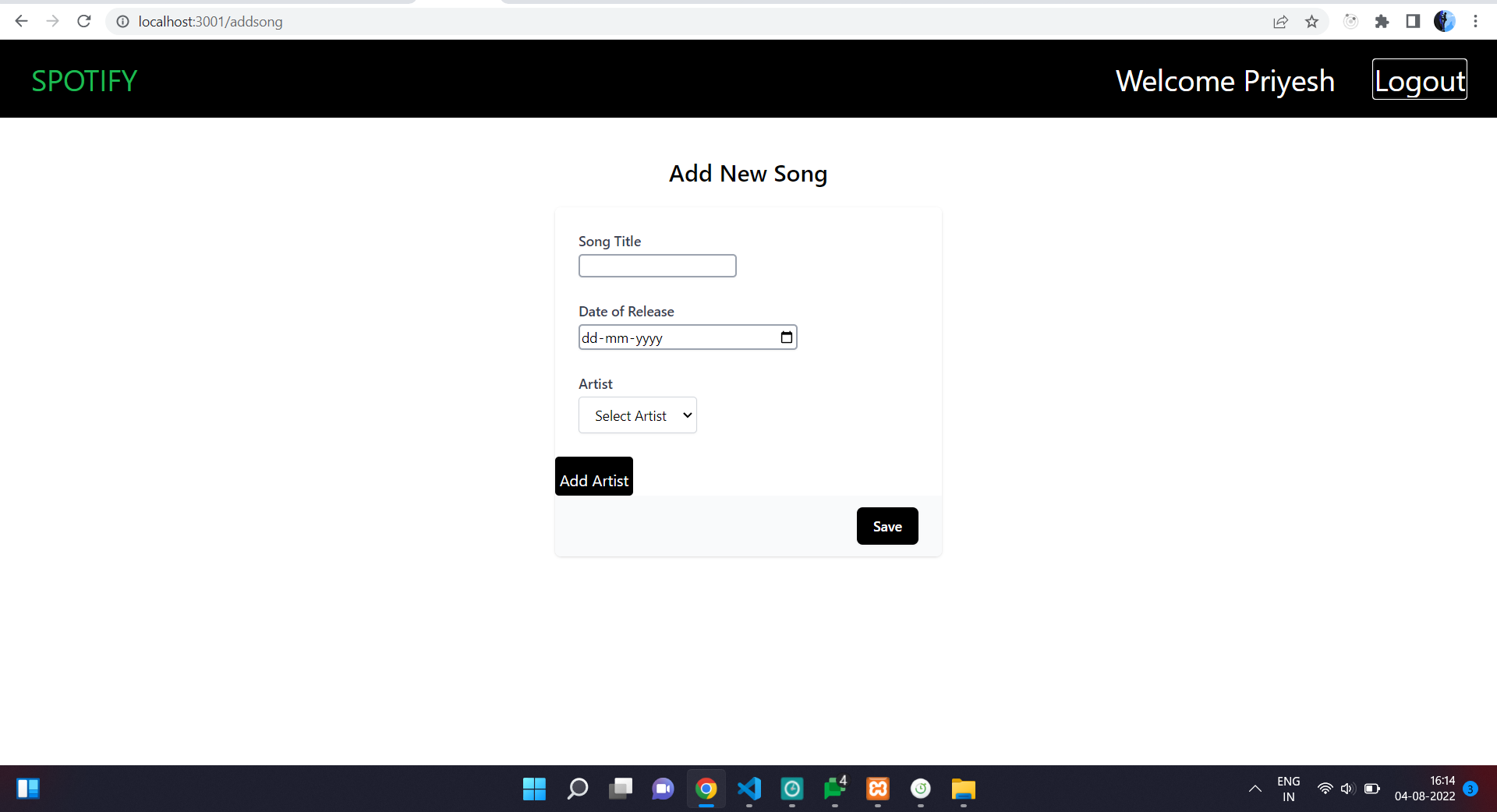
Task: View site information via the info icon
Action: coord(122,21)
